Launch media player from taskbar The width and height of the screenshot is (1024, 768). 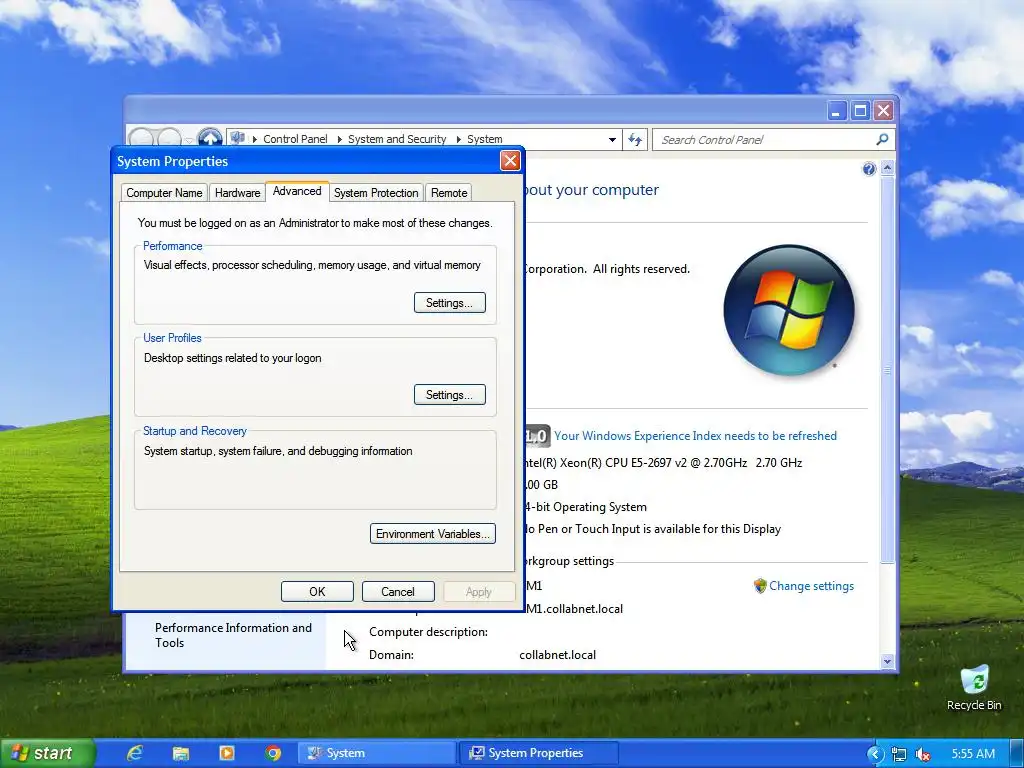227,753
